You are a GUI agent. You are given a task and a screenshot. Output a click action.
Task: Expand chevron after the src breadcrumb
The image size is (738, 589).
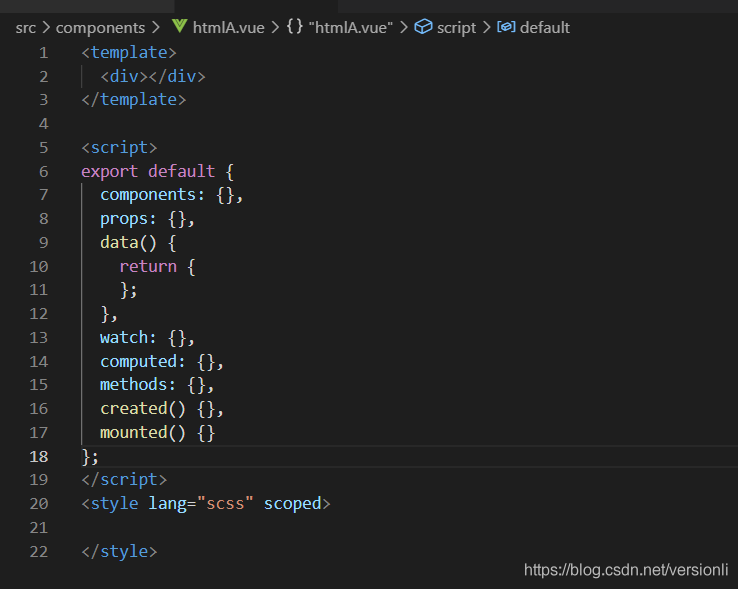coord(46,27)
